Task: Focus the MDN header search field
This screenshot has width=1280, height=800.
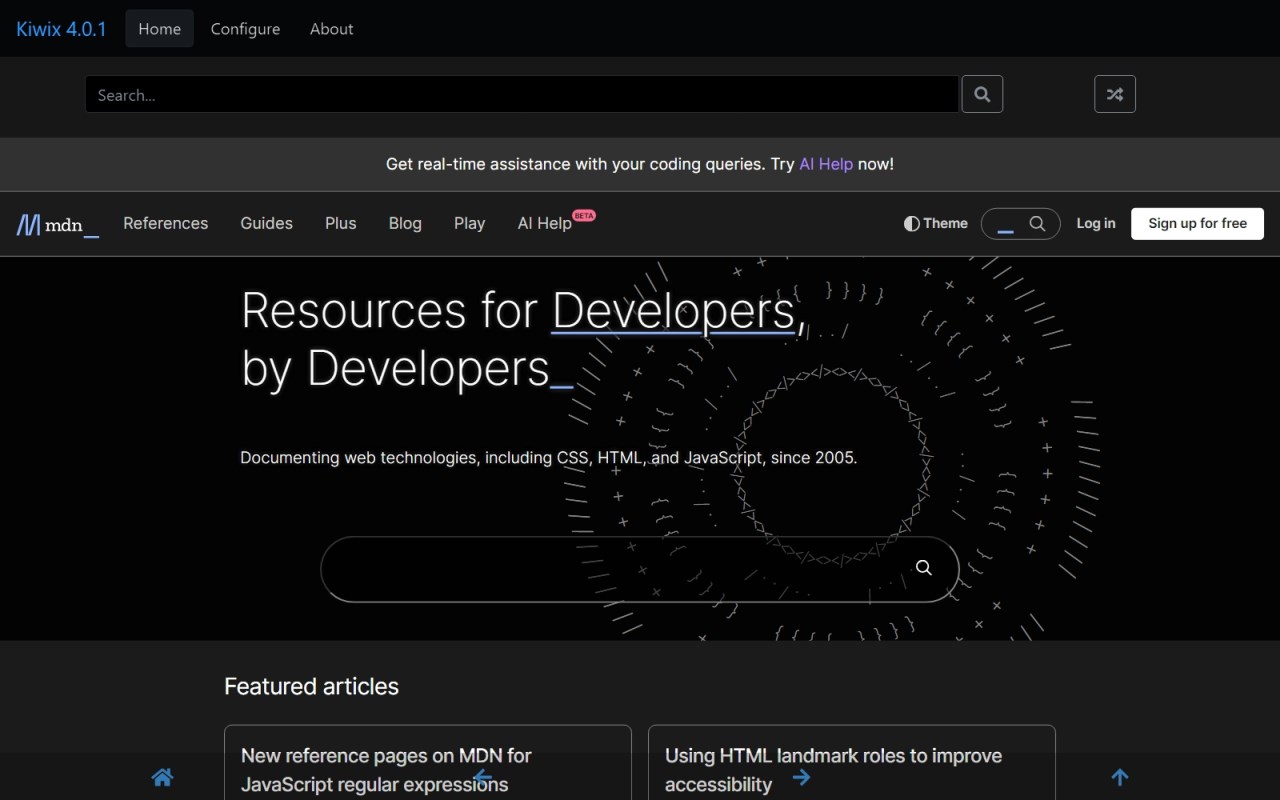Action: tap(1021, 224)
